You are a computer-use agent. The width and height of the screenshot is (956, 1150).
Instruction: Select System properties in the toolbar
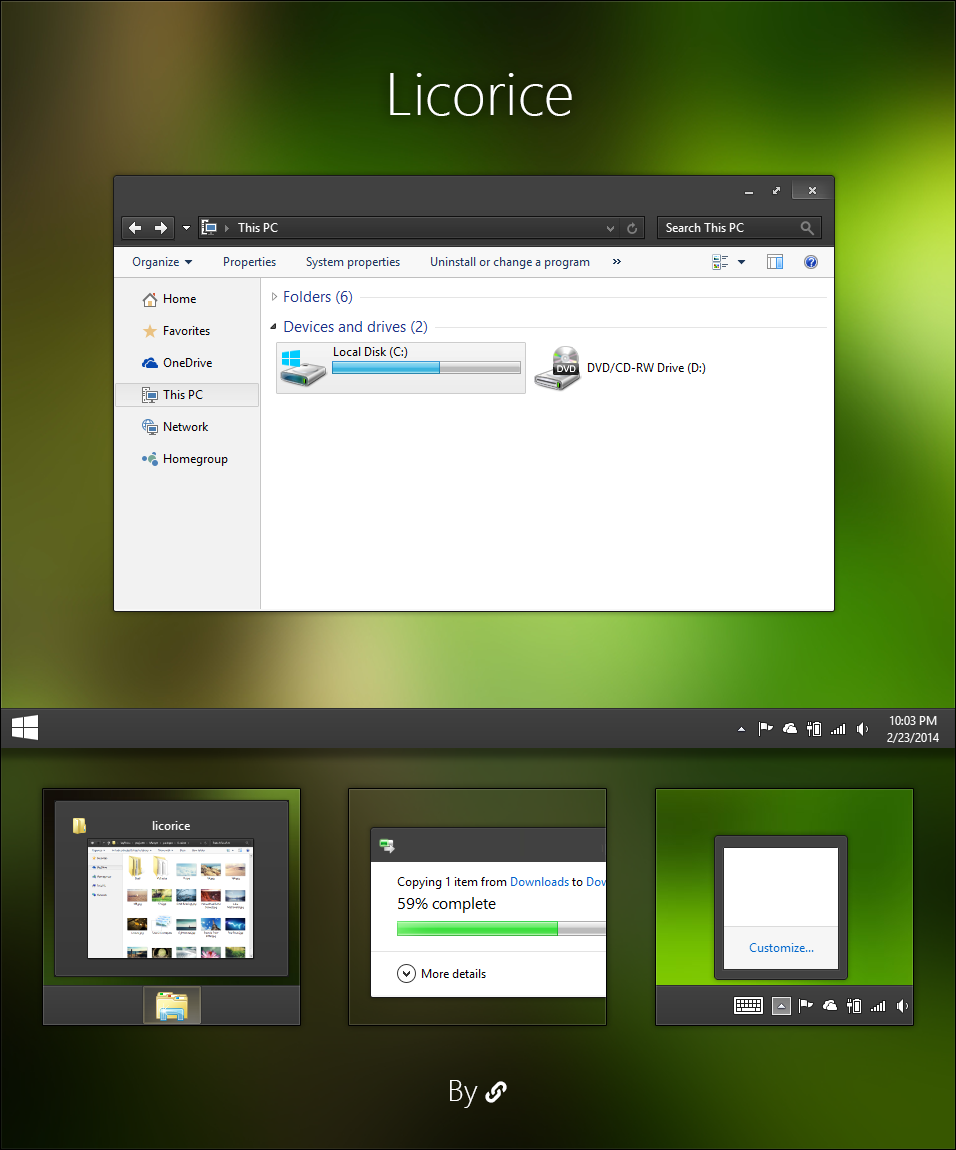coord(352,261)
